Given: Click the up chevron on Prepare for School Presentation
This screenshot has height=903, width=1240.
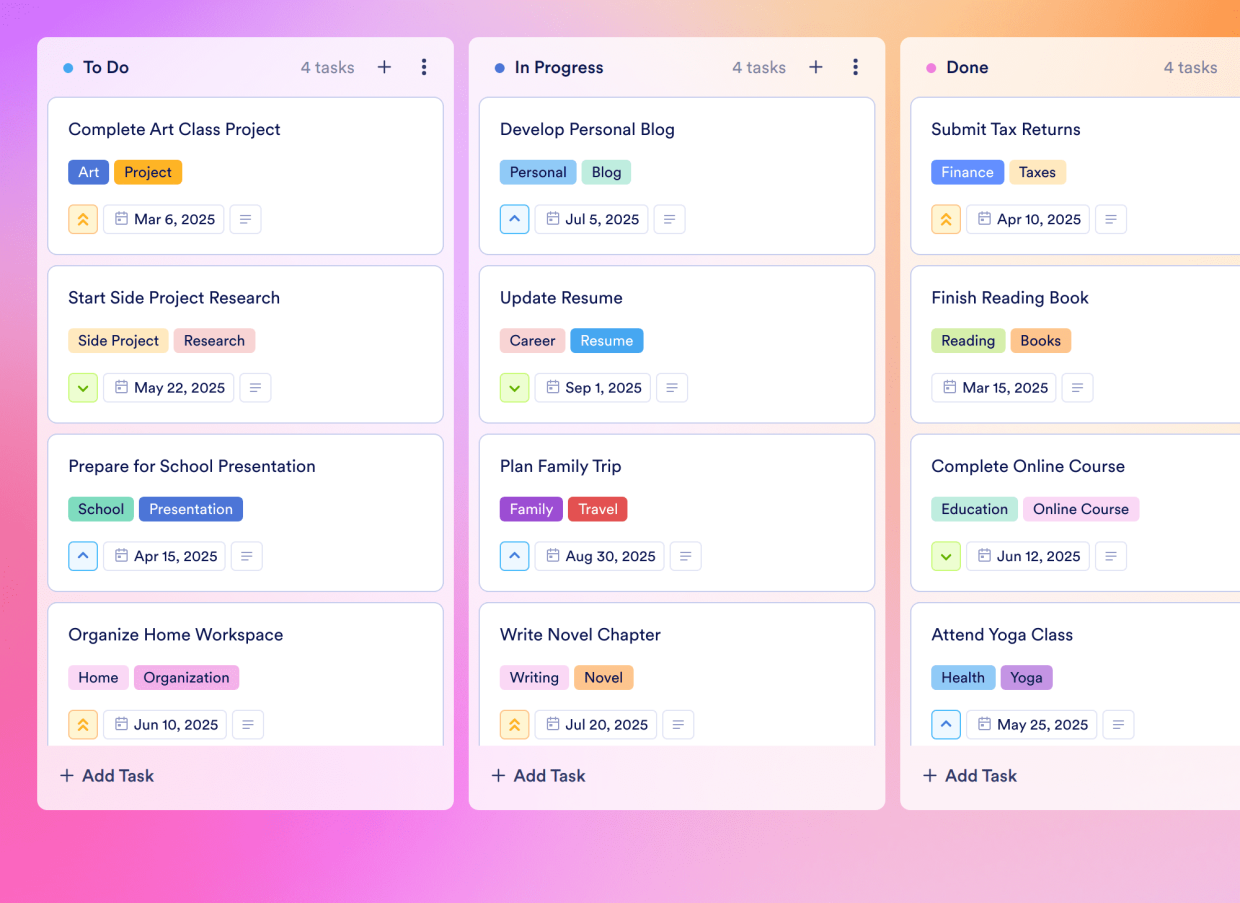Looking at the screenshot, I should pos(83,556).
